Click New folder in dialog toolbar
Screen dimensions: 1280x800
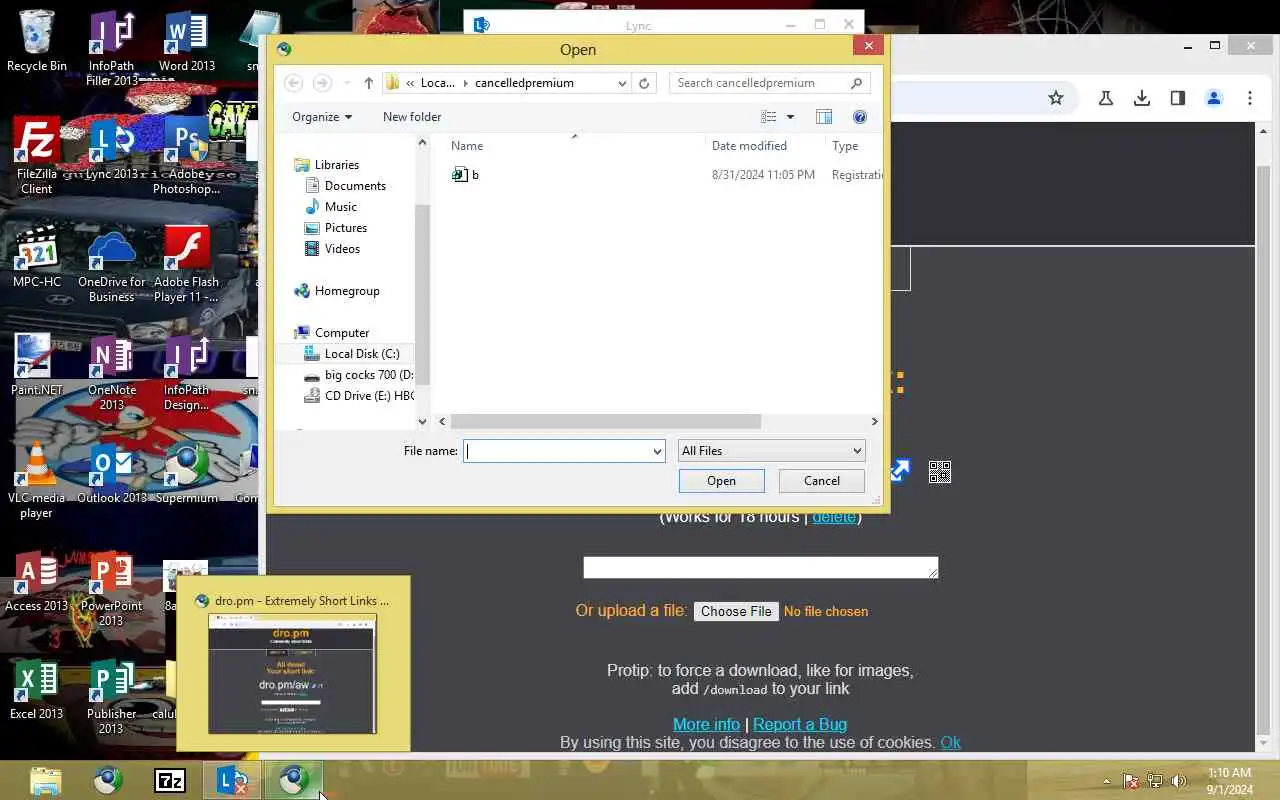[412, 117]
